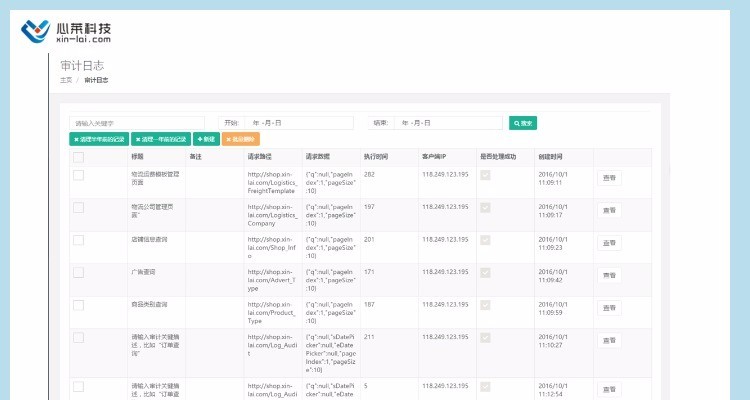Click the 查看 button for row created 11:09:23
Screen dimensions: 750x400
(x=609, y=243)
